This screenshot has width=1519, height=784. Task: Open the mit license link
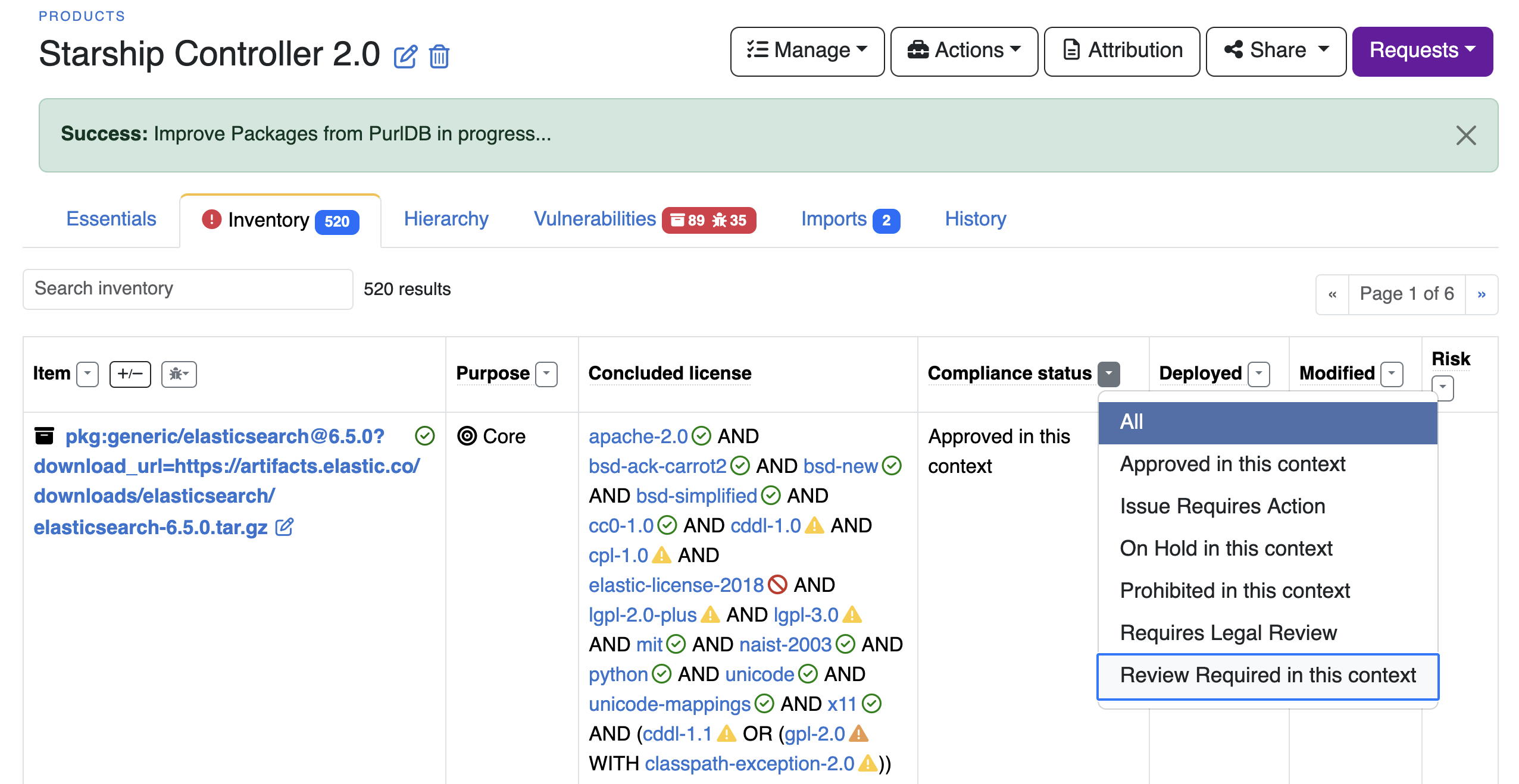point(649,645)
